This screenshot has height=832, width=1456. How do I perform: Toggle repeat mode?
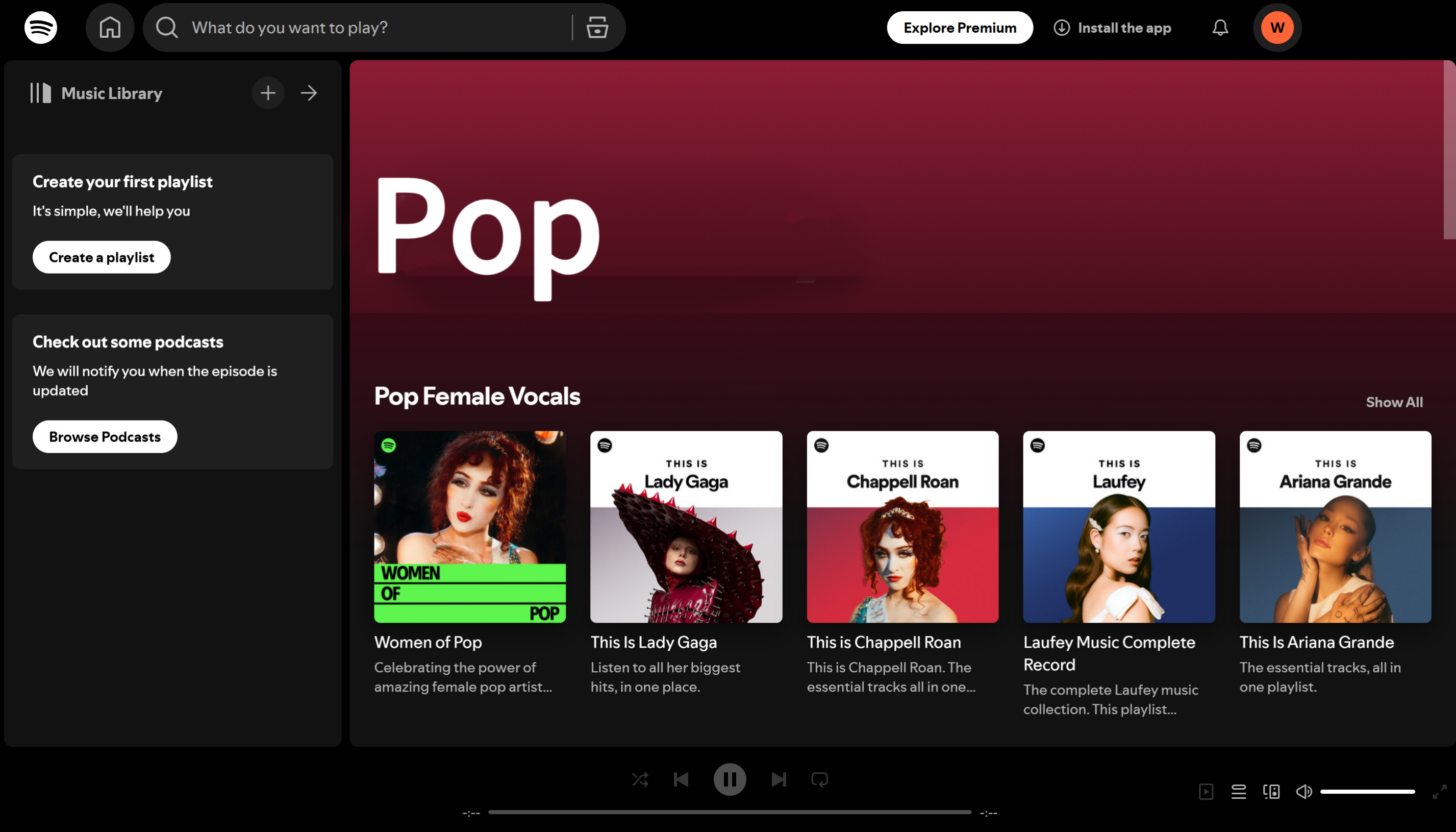pyautogui.click(x=820, y=779)
